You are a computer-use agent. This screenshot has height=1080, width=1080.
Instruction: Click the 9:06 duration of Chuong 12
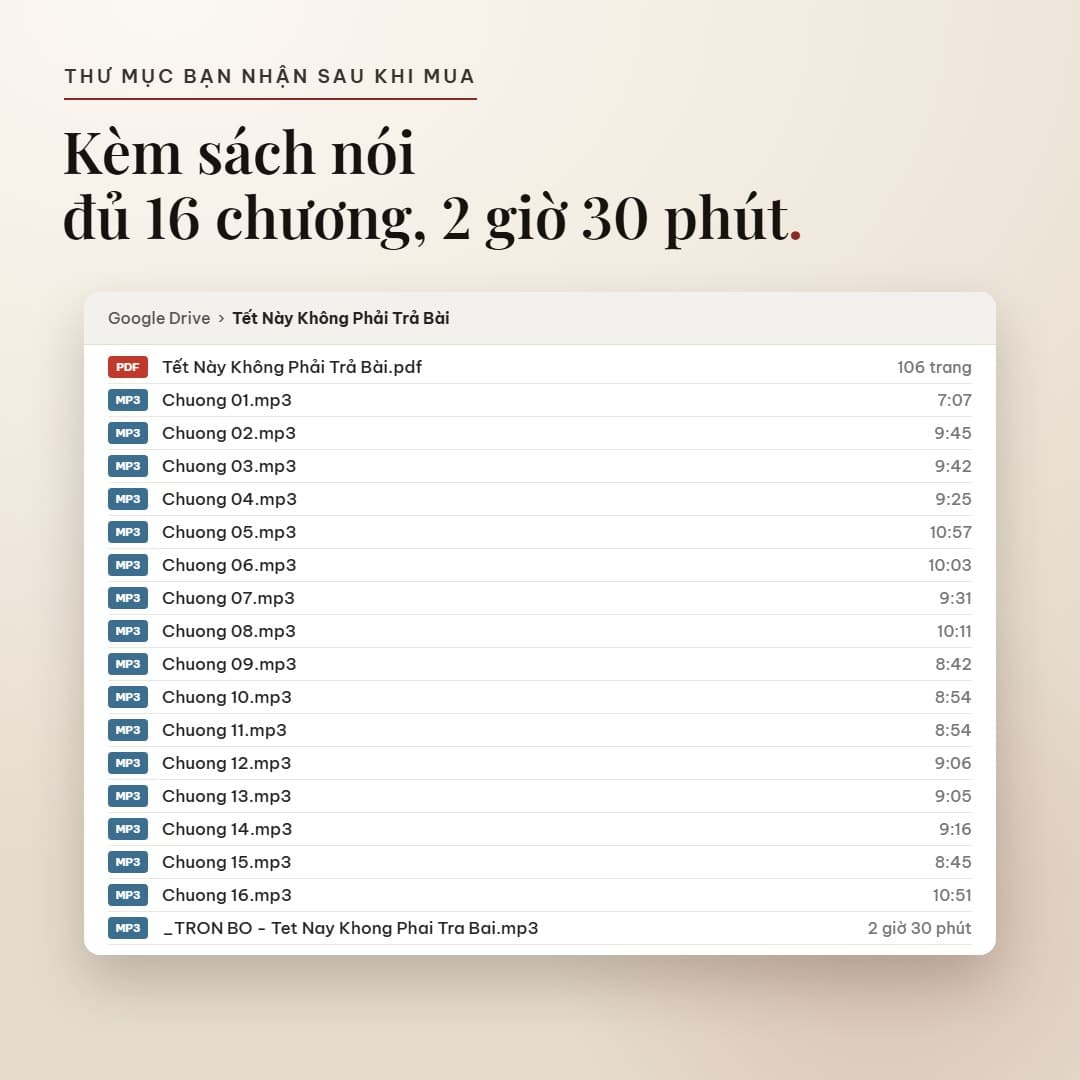coord(953,763)
